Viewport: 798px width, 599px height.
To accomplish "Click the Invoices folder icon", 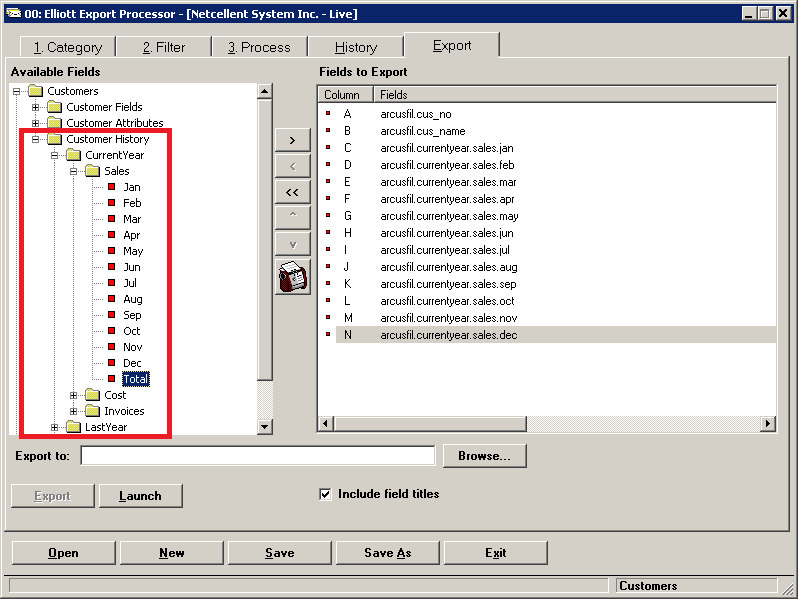I will point(93,411).
